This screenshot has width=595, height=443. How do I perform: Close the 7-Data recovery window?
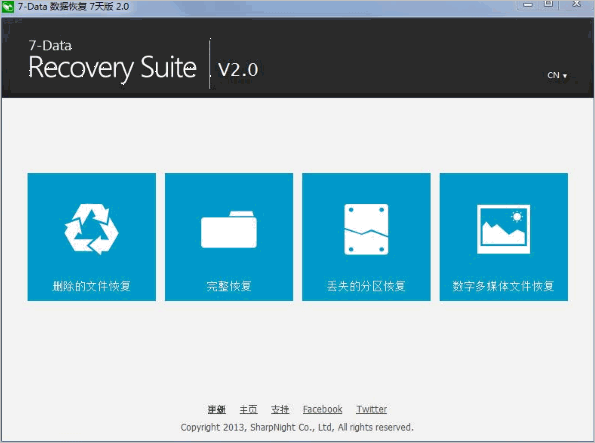576,4
